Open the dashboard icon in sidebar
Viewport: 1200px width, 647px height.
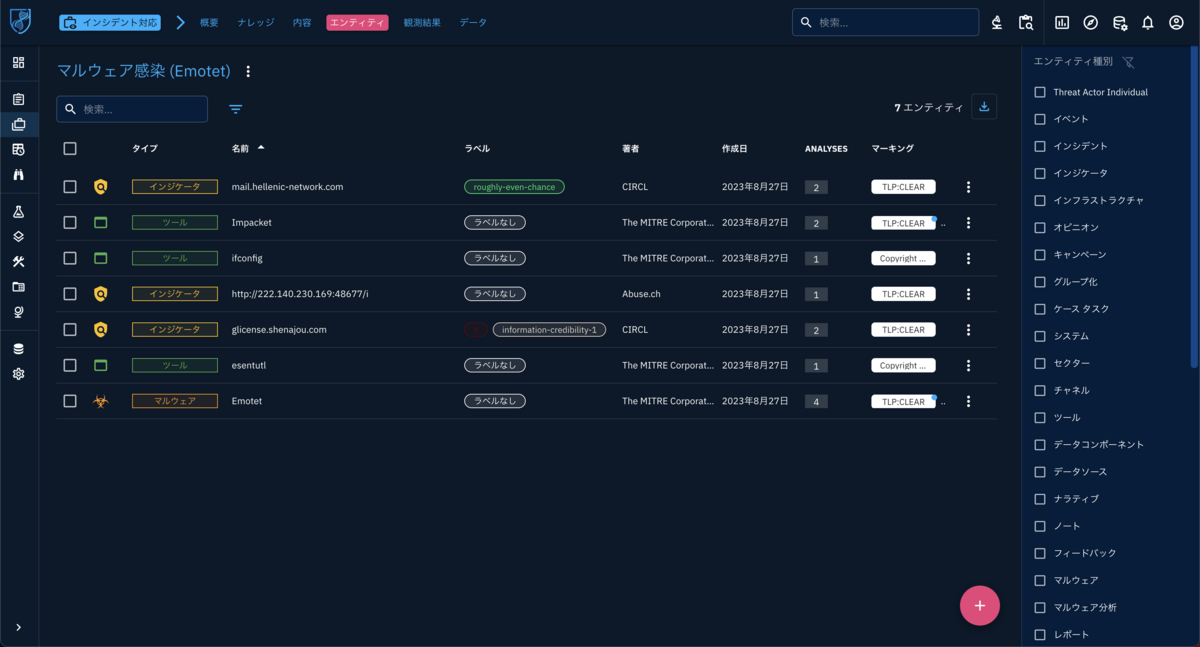point(18,63)
